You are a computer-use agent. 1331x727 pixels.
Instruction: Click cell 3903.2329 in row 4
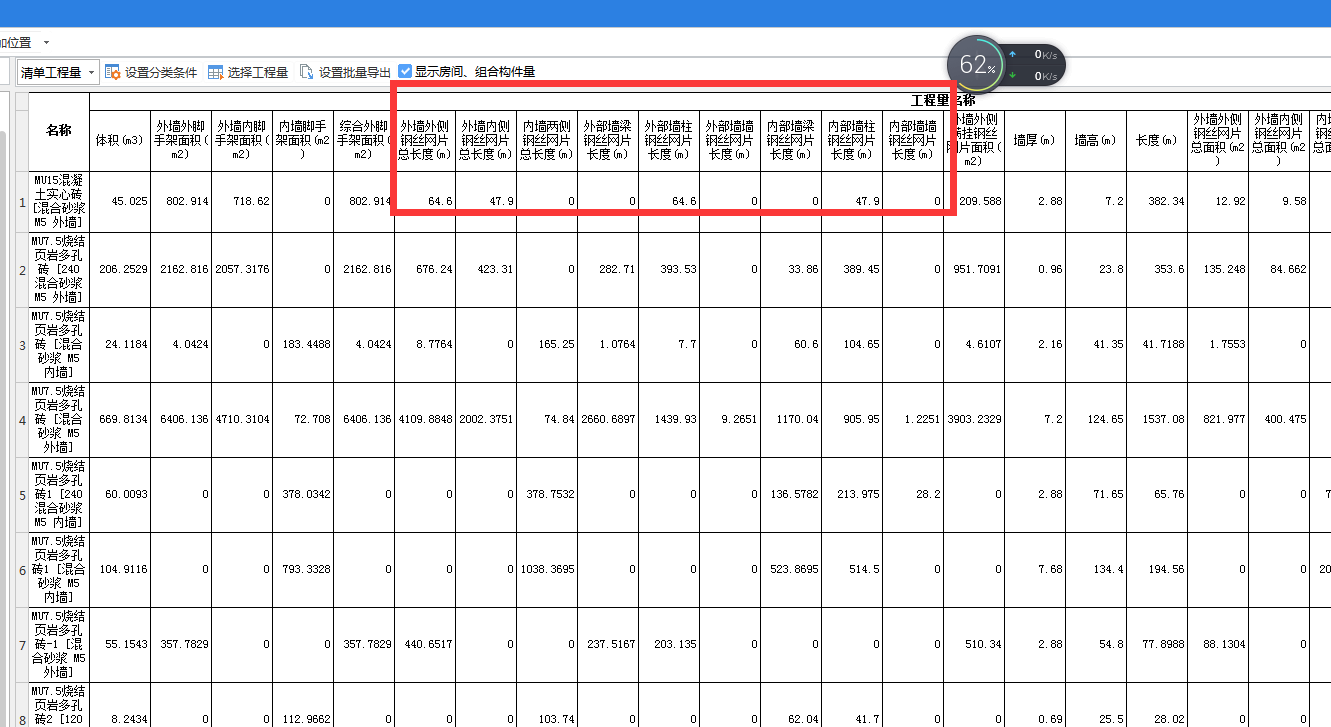point(974,420)
